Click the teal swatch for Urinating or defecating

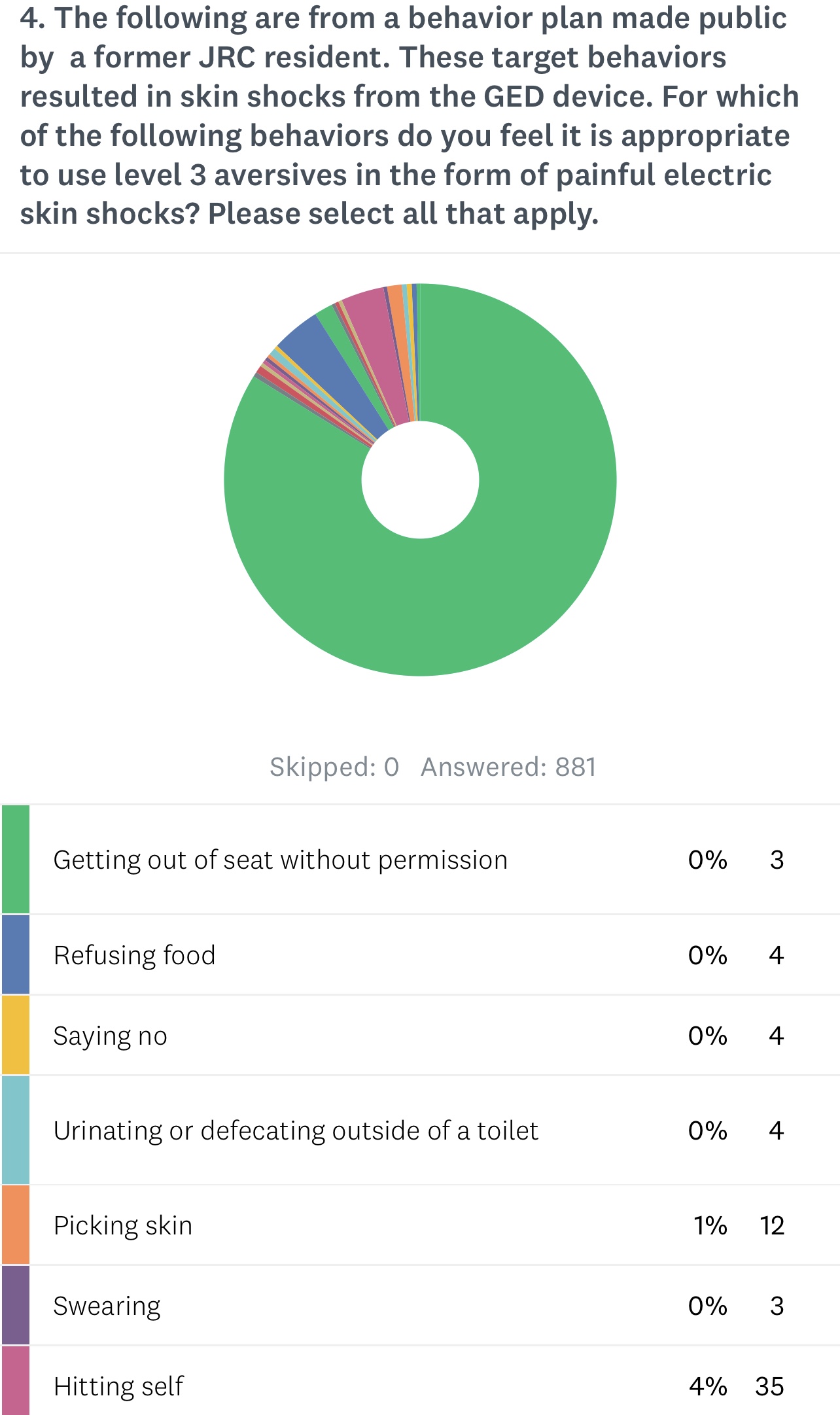click(16, 1130)
